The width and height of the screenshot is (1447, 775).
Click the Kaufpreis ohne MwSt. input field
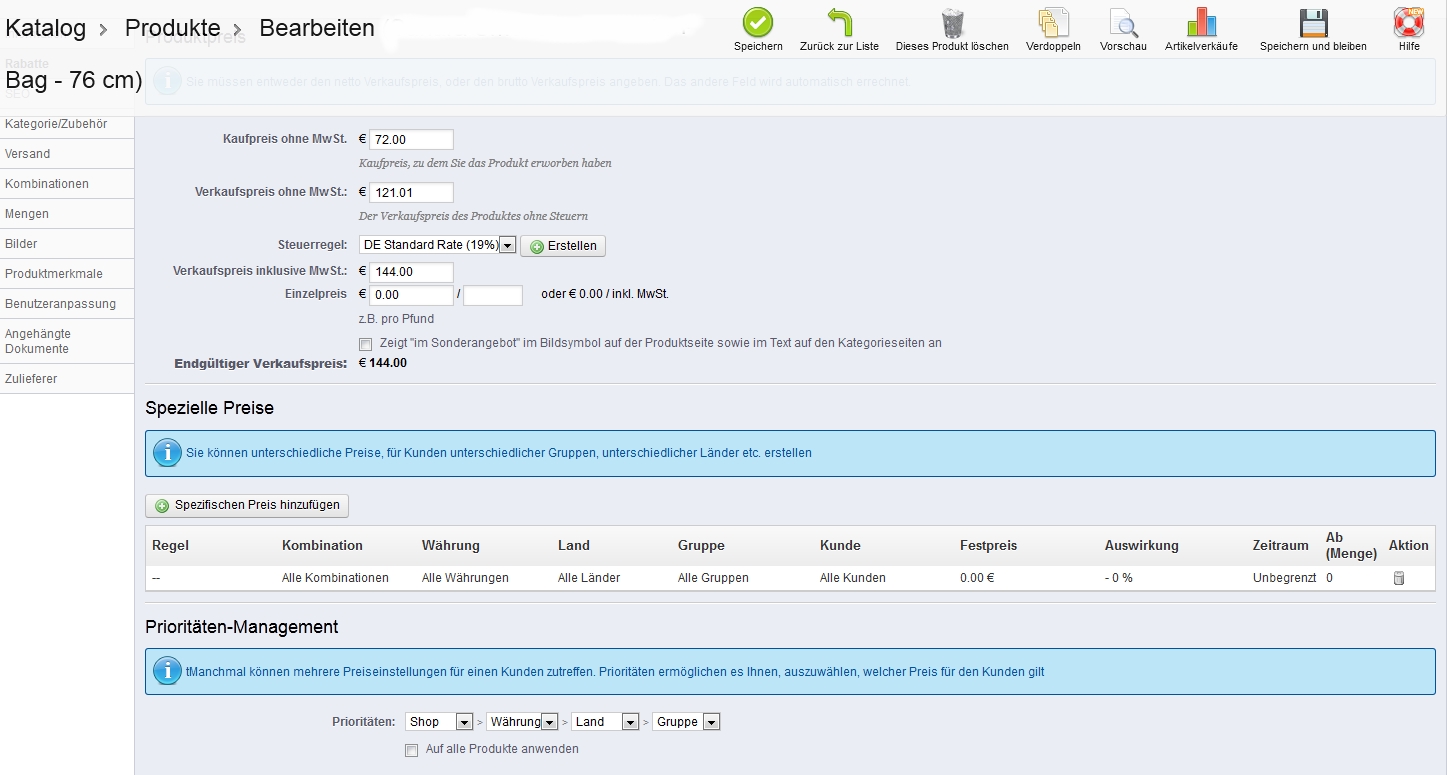(x=411, y=140)
